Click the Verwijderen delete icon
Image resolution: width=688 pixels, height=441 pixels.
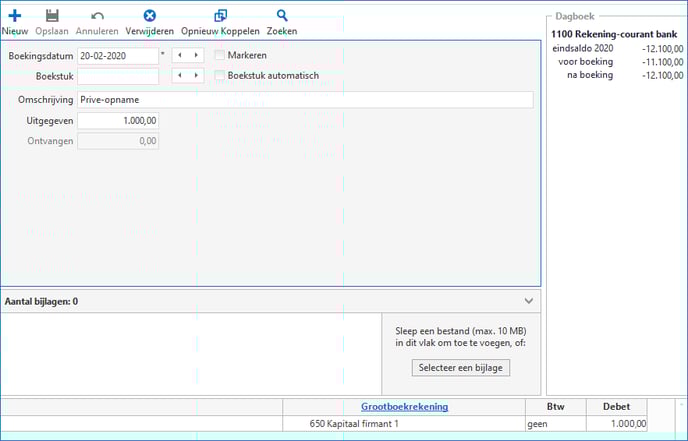pyautogui.click(x=150, y=16)
